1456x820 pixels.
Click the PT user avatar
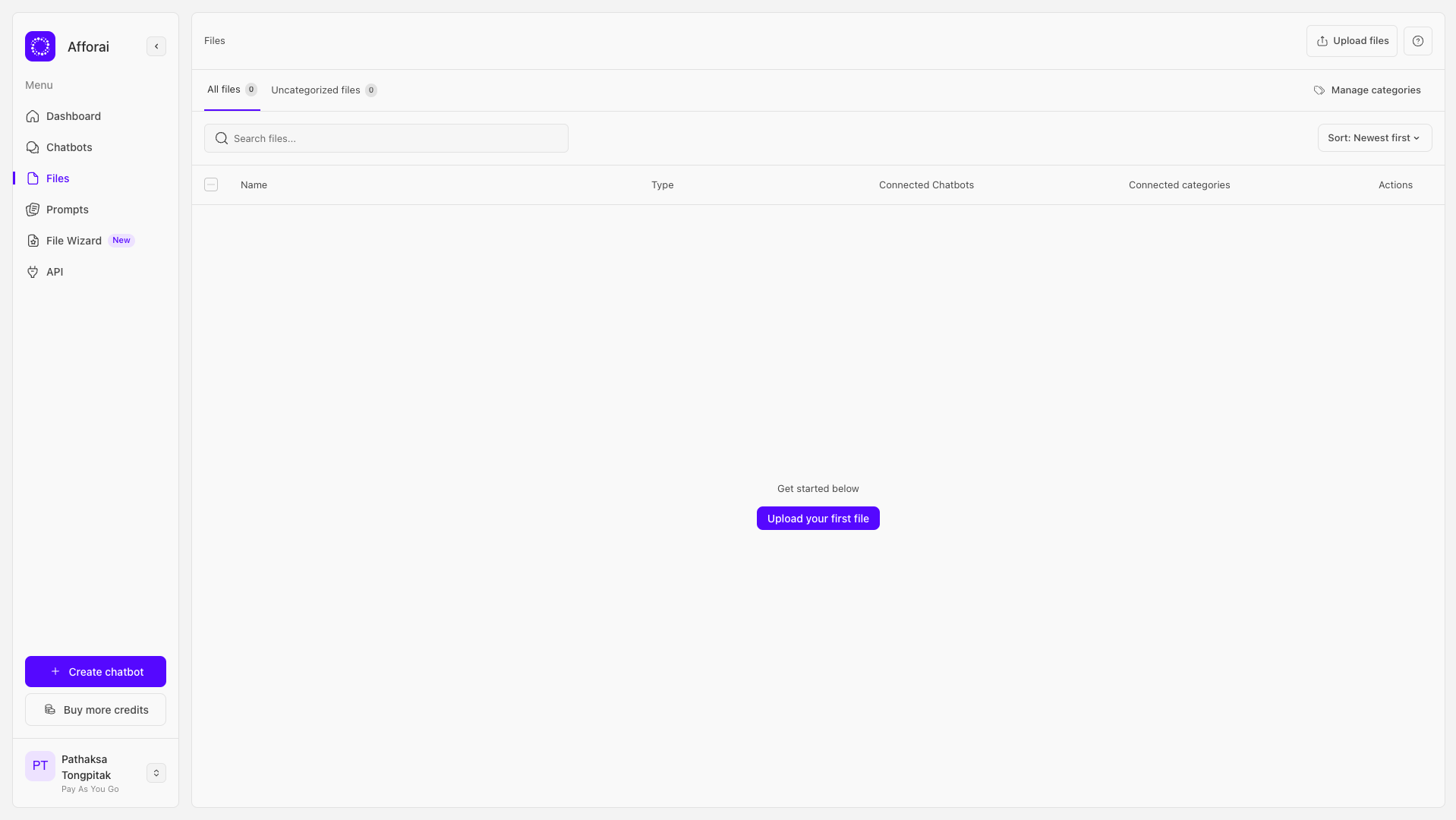pyautogui.click(x=40, y=766)
